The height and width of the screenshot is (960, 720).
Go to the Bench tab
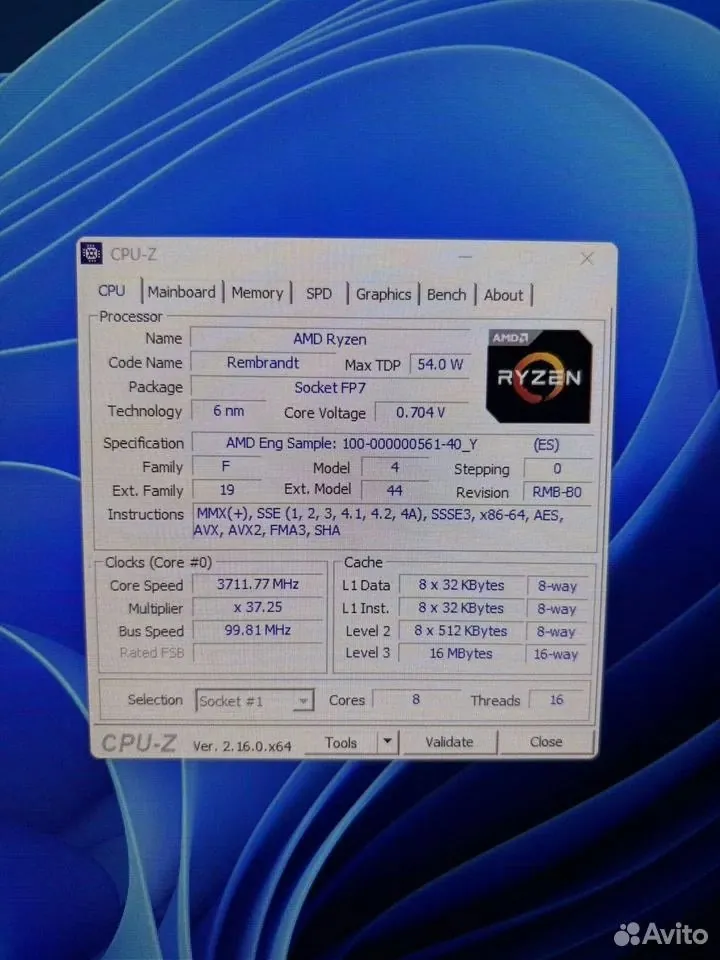[x=446, y=295]
